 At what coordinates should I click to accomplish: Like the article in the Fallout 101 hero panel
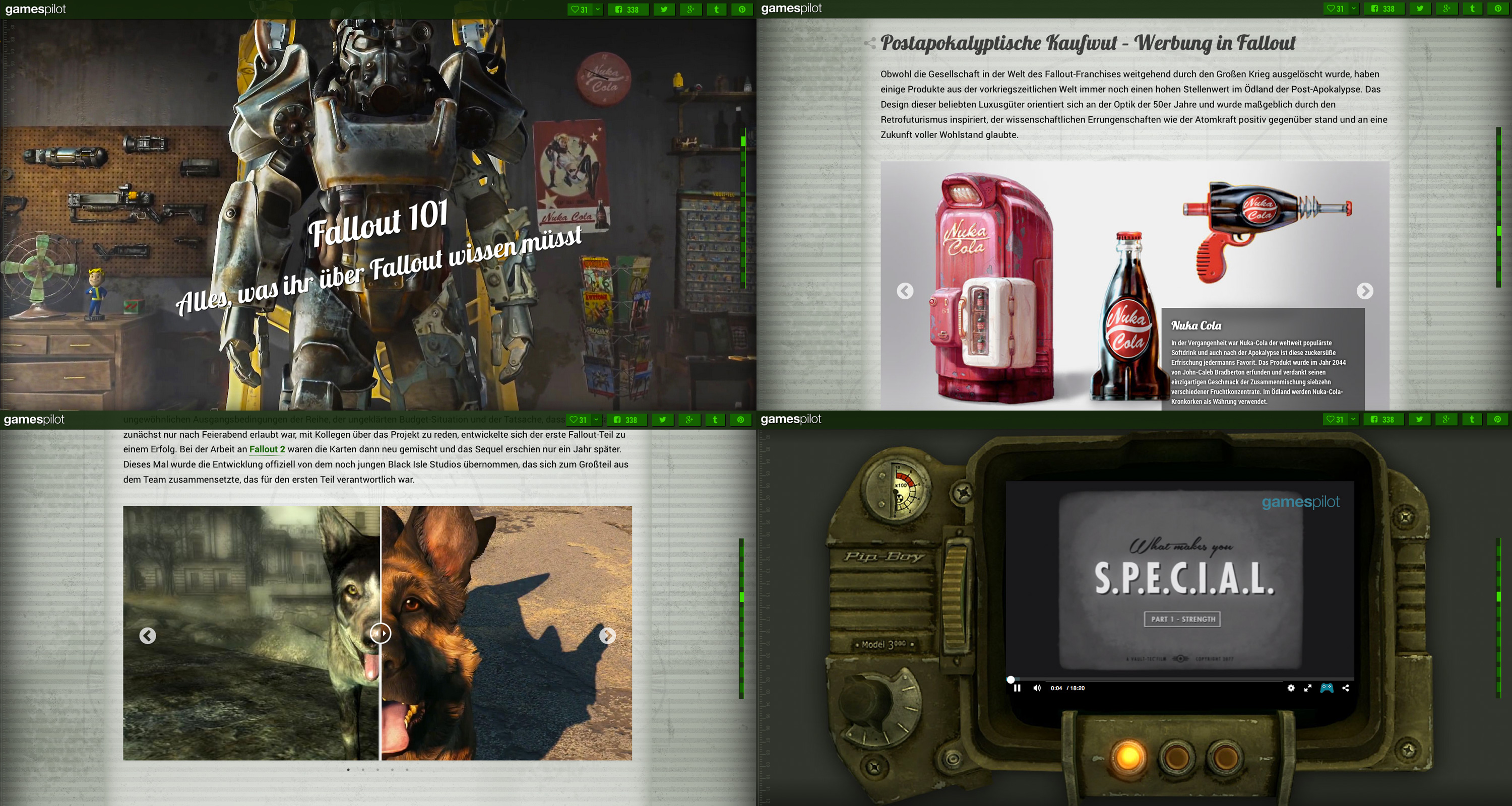tap(579, 10)
